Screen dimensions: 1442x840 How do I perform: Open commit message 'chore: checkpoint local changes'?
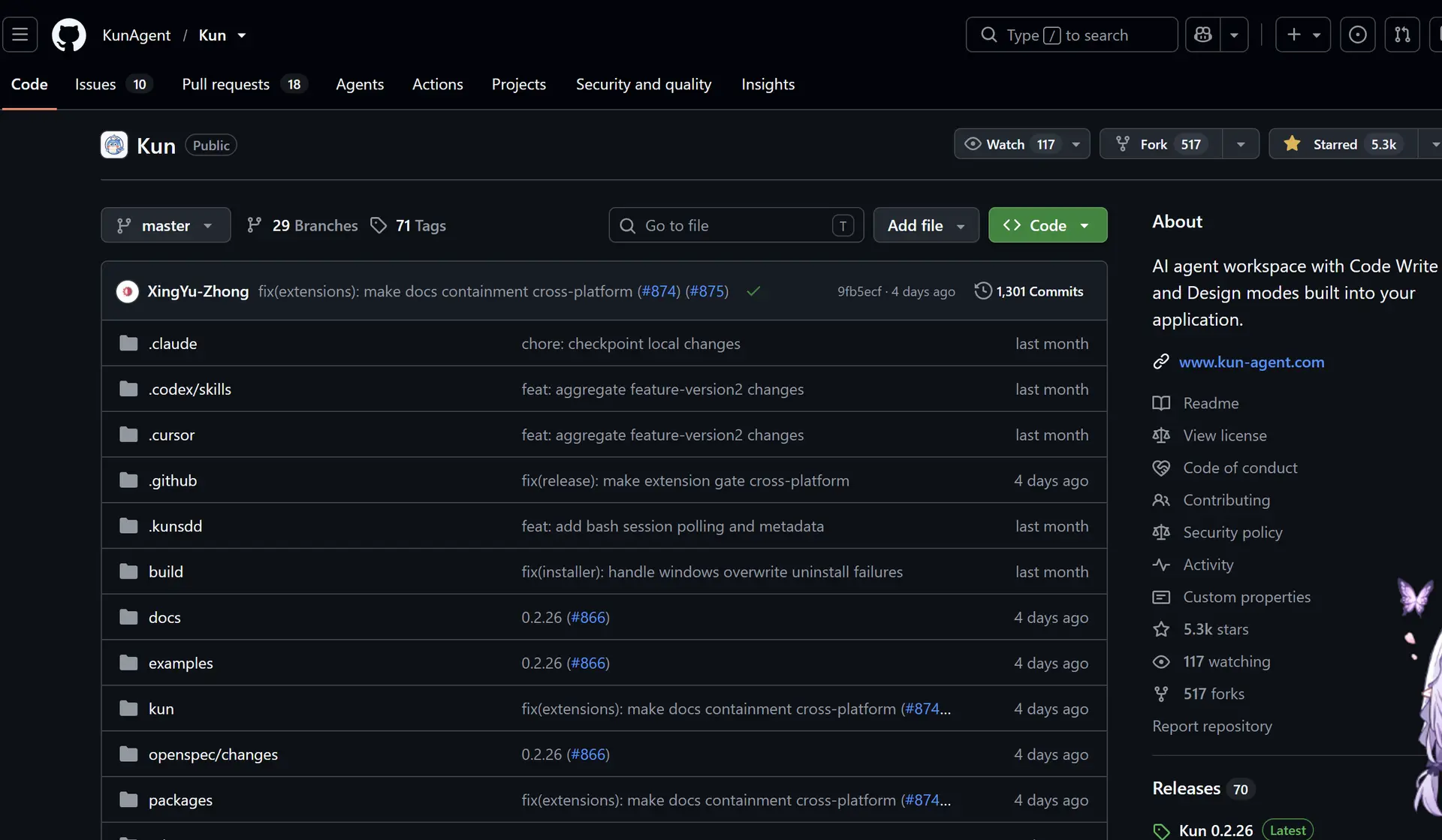pos(631,343)
